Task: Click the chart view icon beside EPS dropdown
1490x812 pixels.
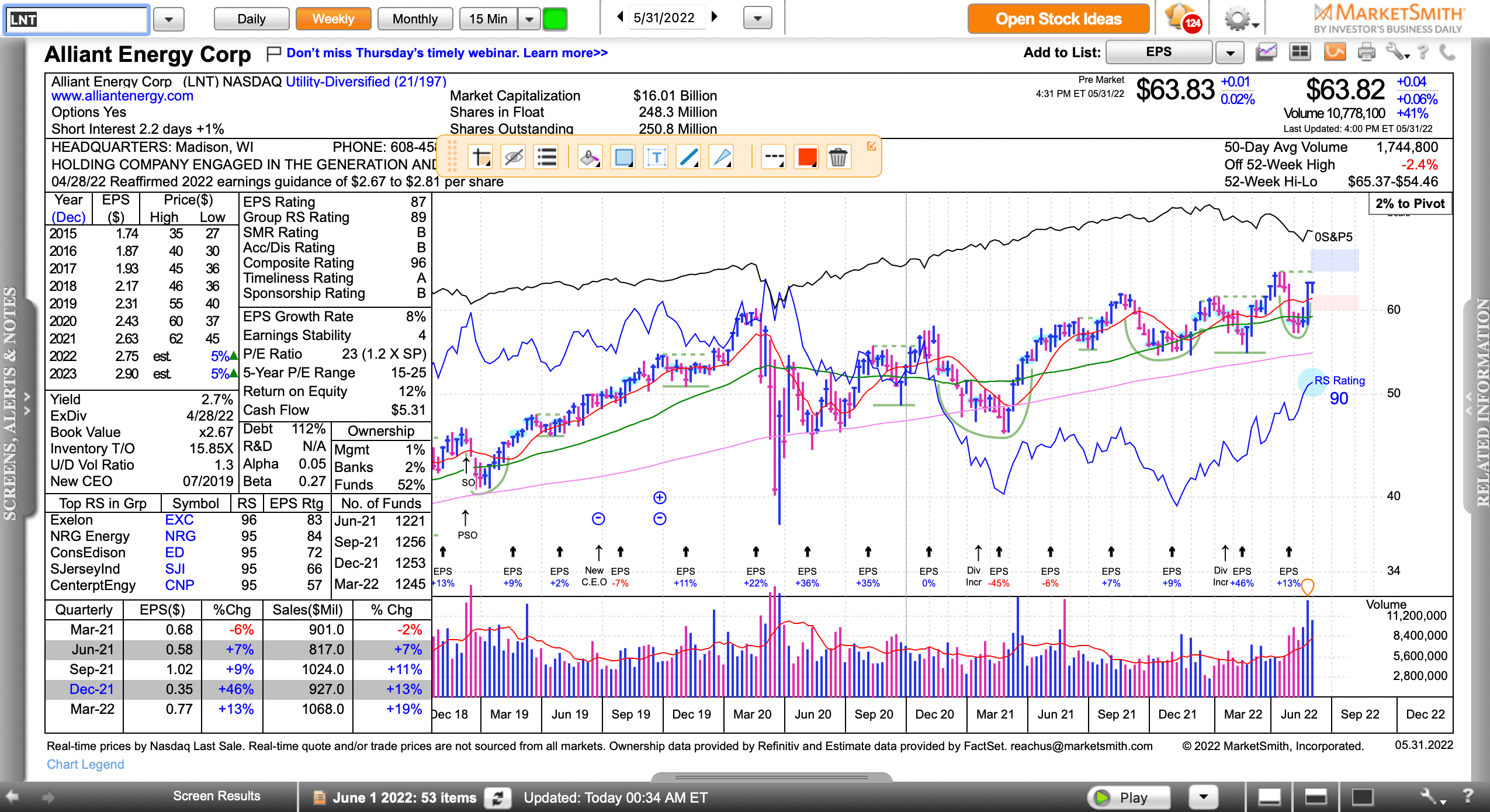Action: (1267, 53)
